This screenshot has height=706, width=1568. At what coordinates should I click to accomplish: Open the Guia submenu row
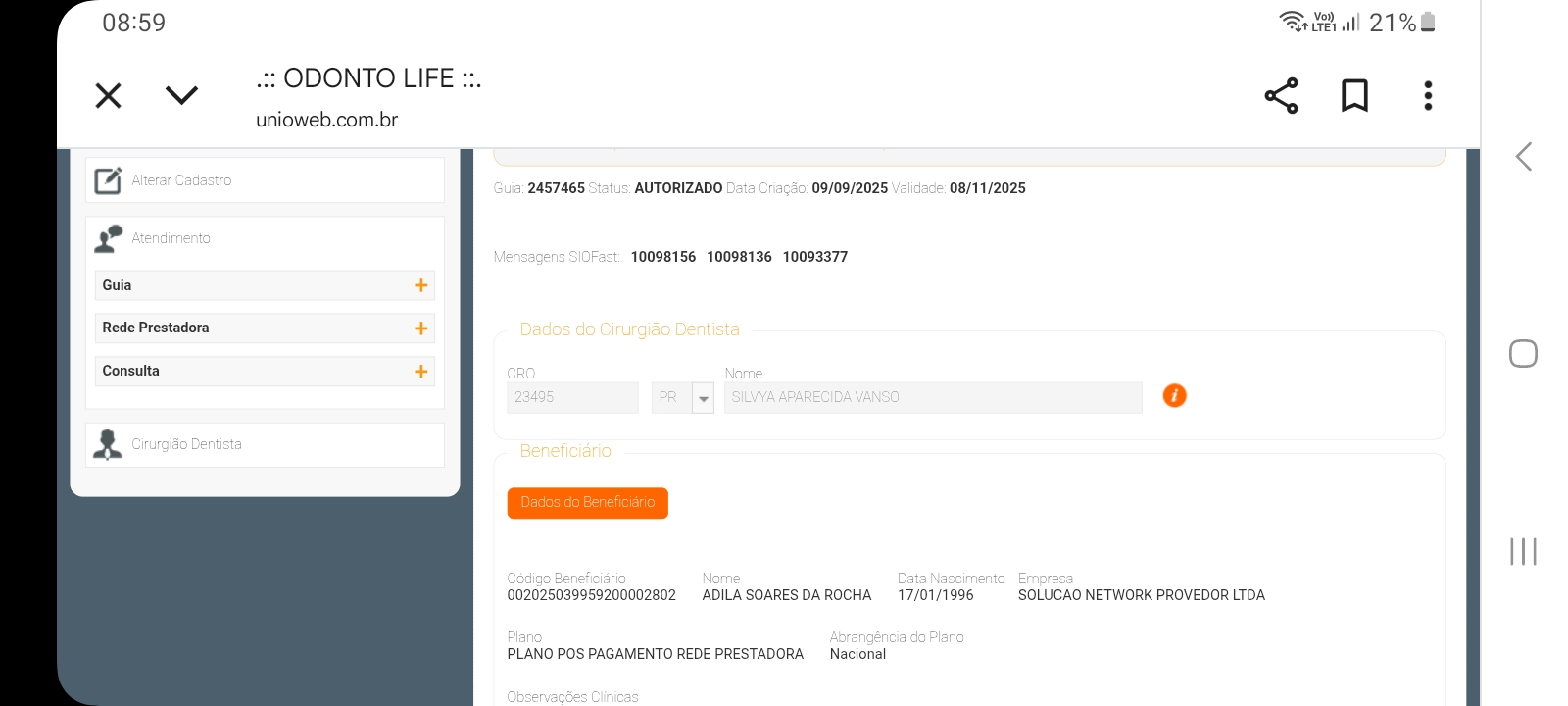pos(265,285)
